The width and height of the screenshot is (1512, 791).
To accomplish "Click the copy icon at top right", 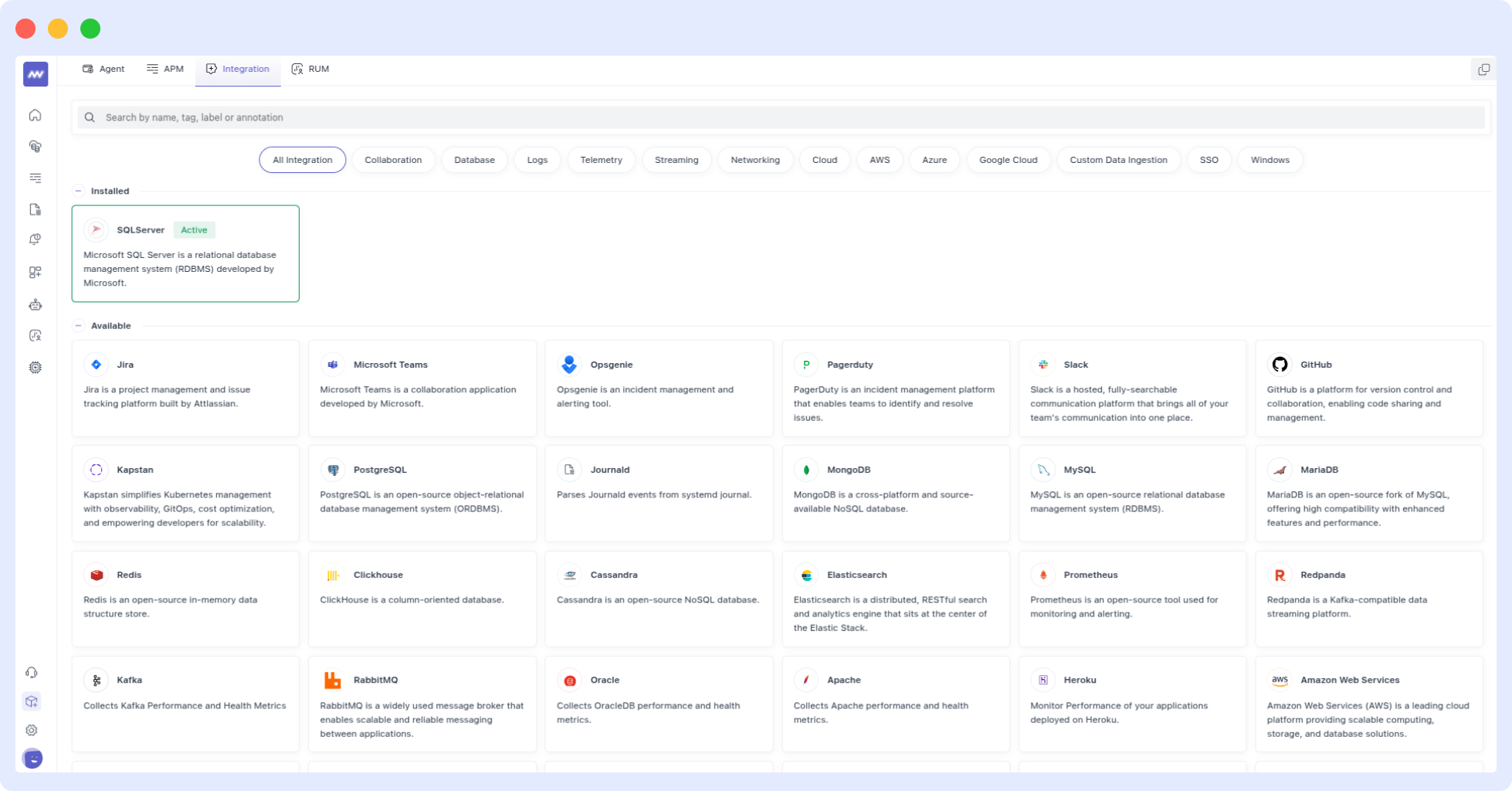I will point(1483,70).
